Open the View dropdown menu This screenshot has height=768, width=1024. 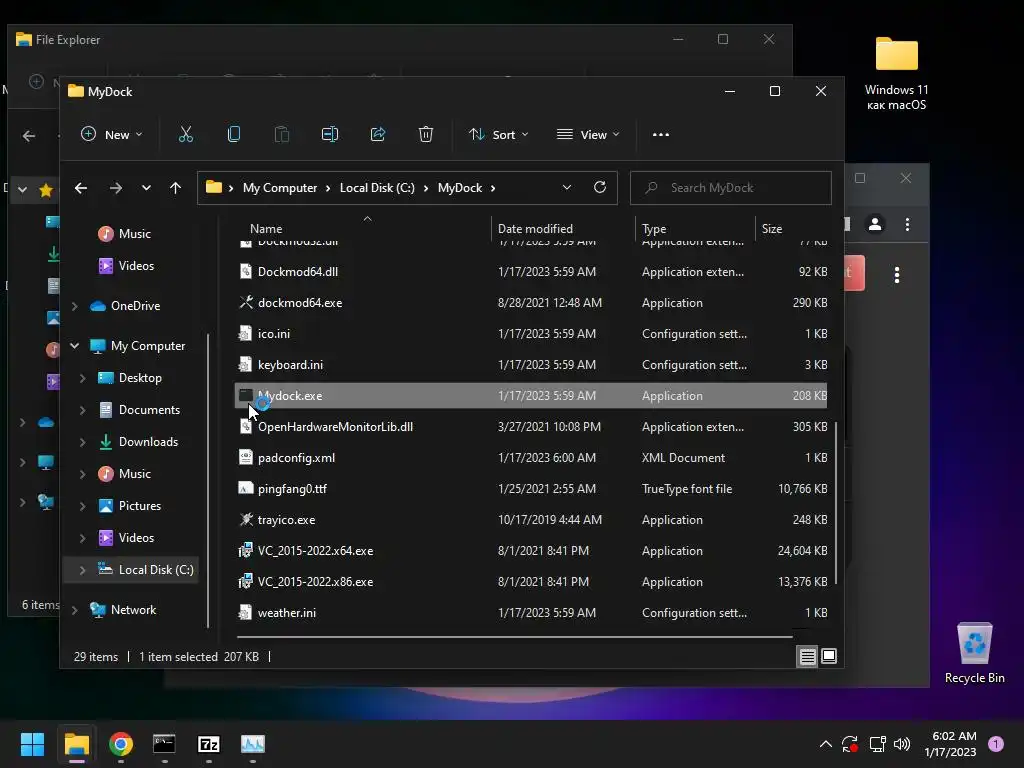(588, 135)
